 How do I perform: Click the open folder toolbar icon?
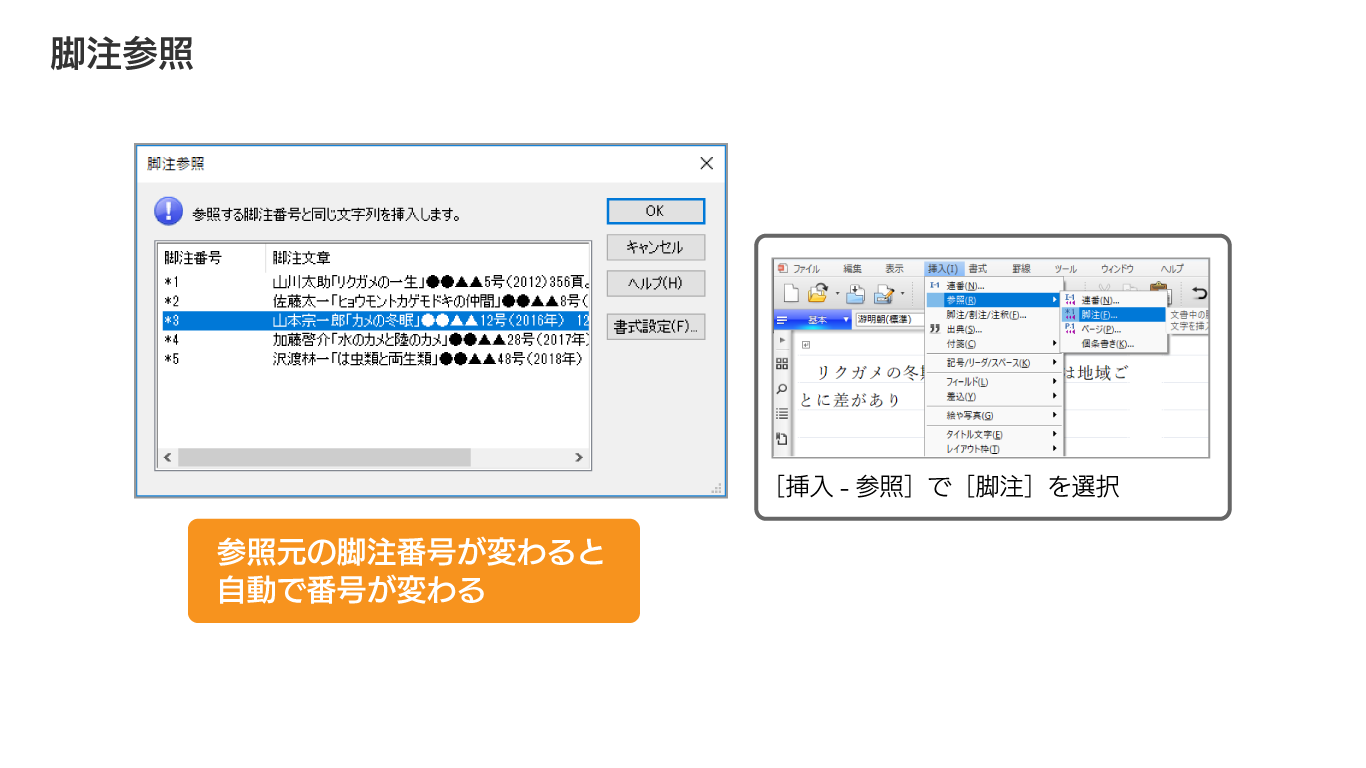[818, 293]
